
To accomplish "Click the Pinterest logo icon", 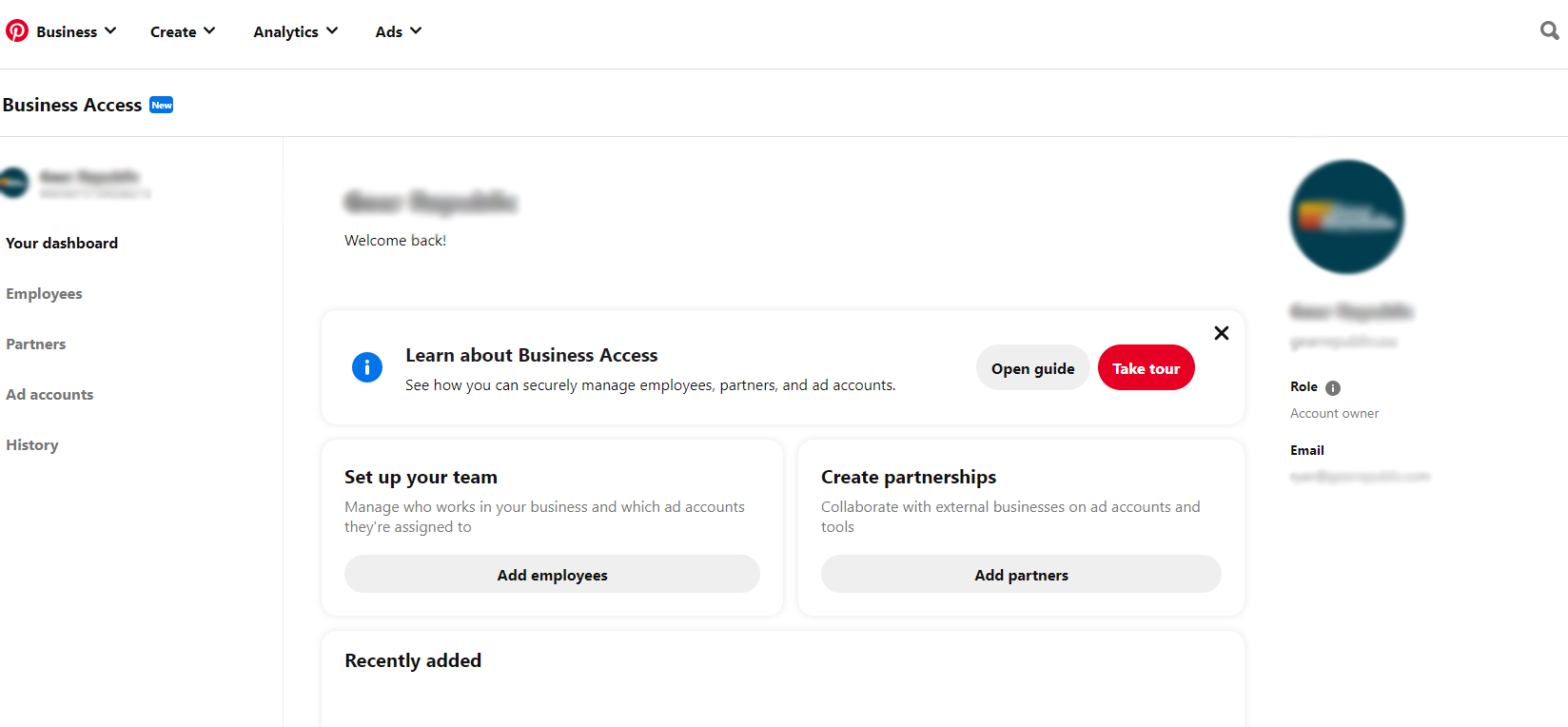I will click(17, 31).
